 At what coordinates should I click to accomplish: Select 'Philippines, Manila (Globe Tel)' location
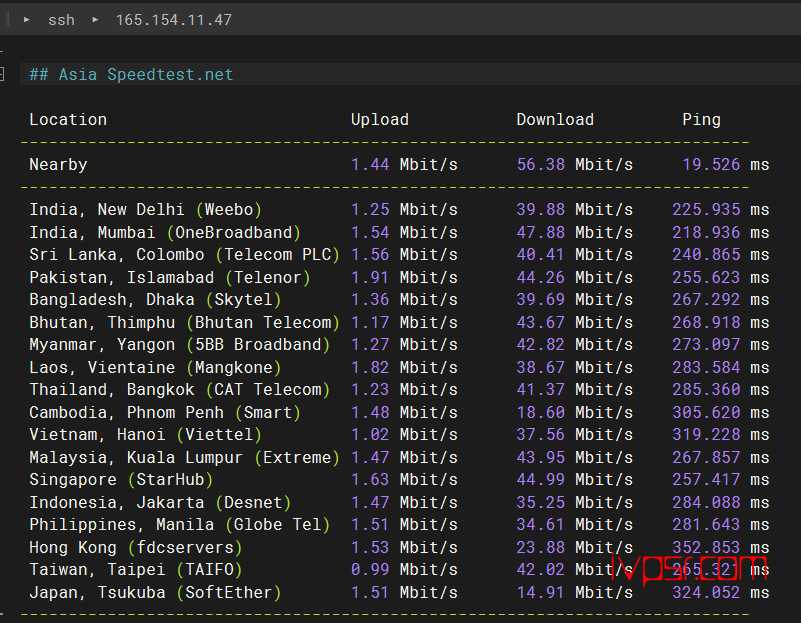[x=179, y=524]
